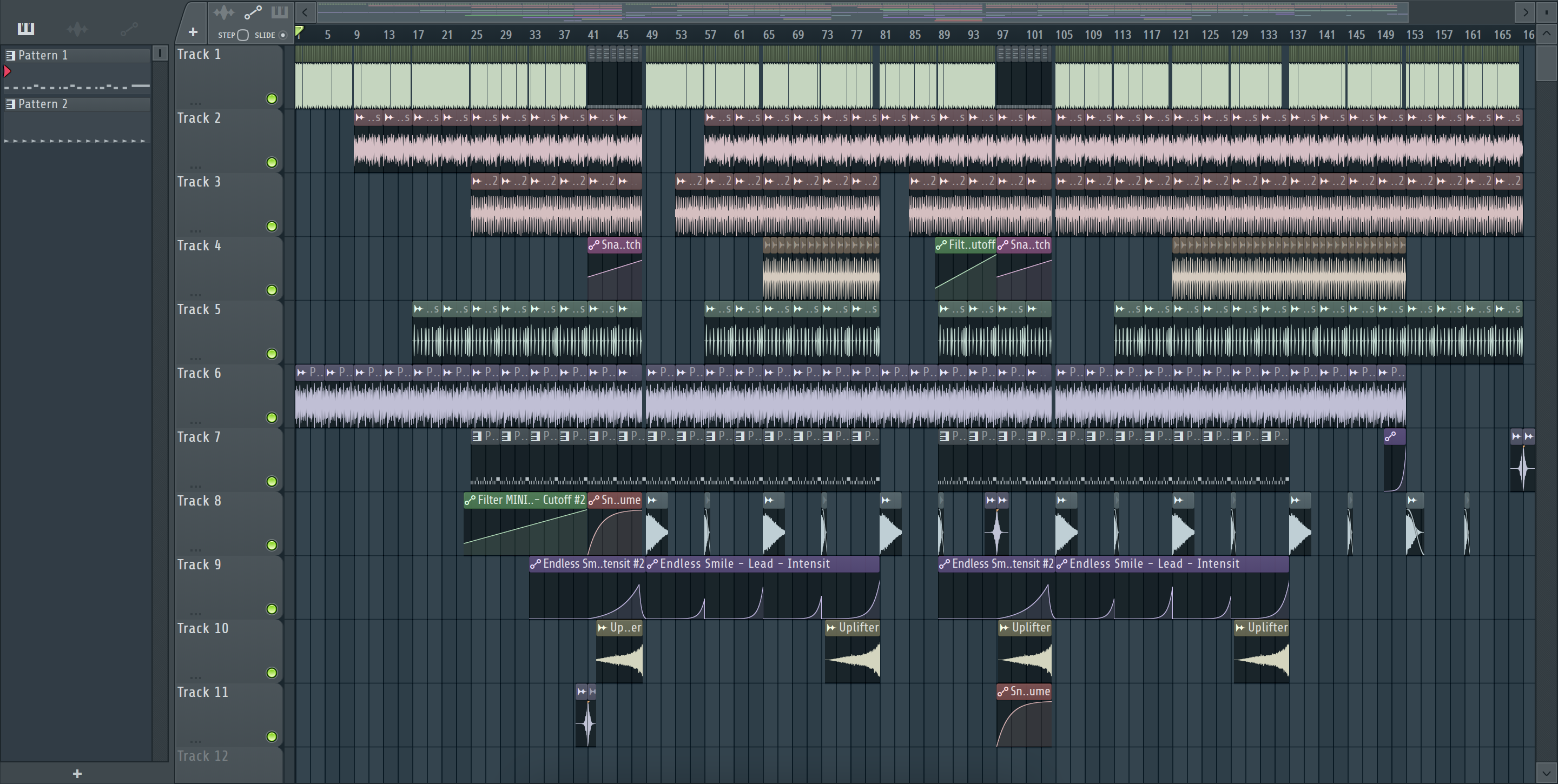The width and height of the screenshot is (1558, 784).
Task: Click the piano-roll icon next to Pattern 2
Action: pos(10,104)
